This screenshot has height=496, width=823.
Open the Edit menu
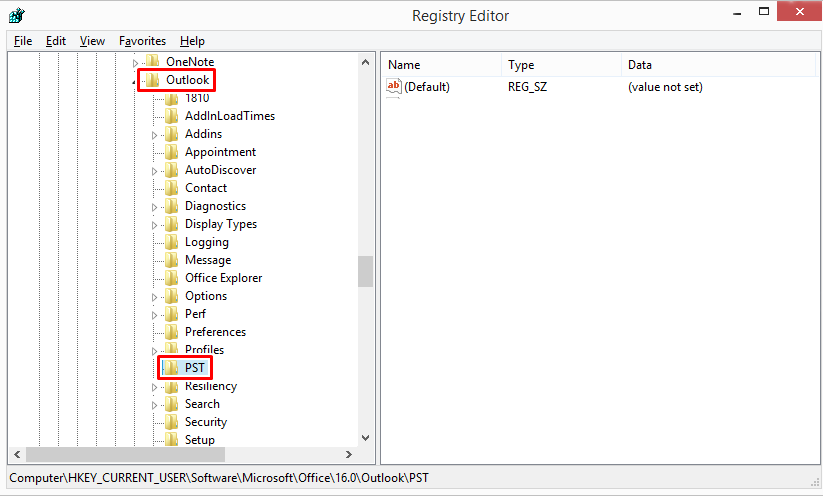tap(56, 41)
